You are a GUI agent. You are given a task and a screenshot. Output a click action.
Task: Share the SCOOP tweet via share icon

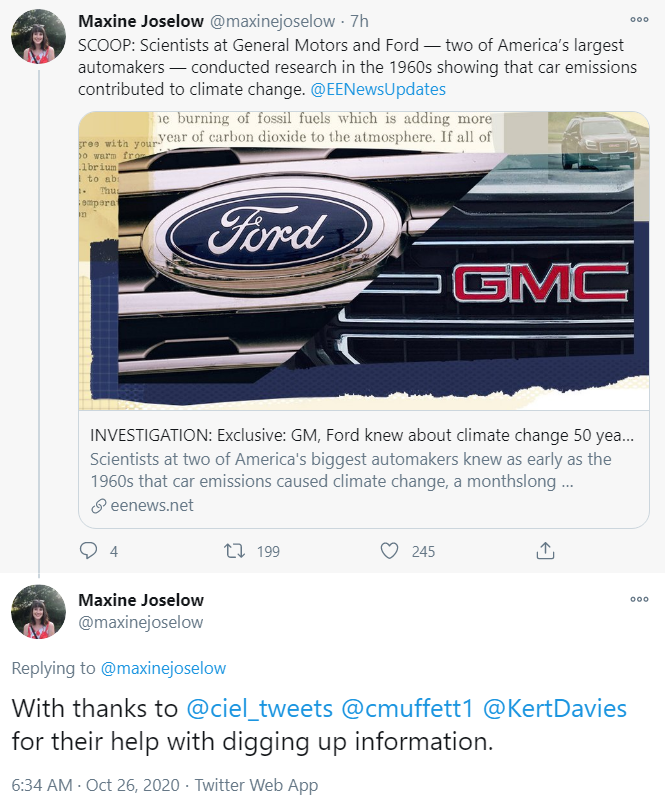pyautogui.click(x=545, y=551)
